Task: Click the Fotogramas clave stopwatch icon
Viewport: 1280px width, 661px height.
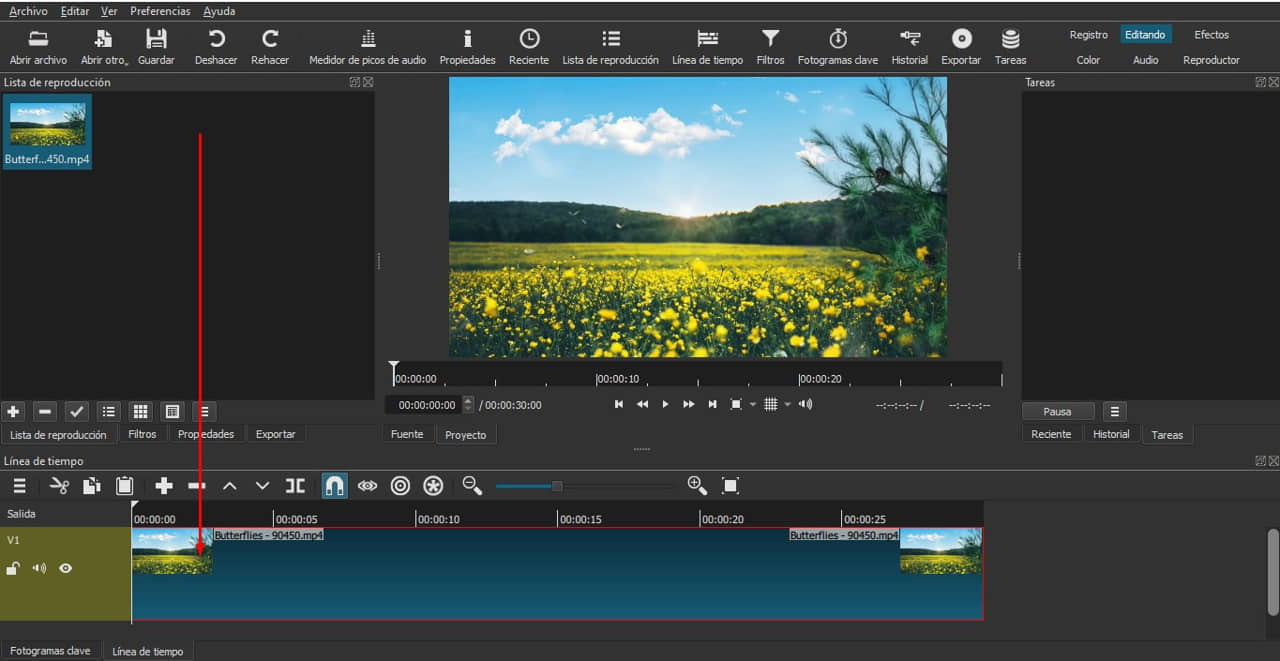Action: (x=838, y=38)
